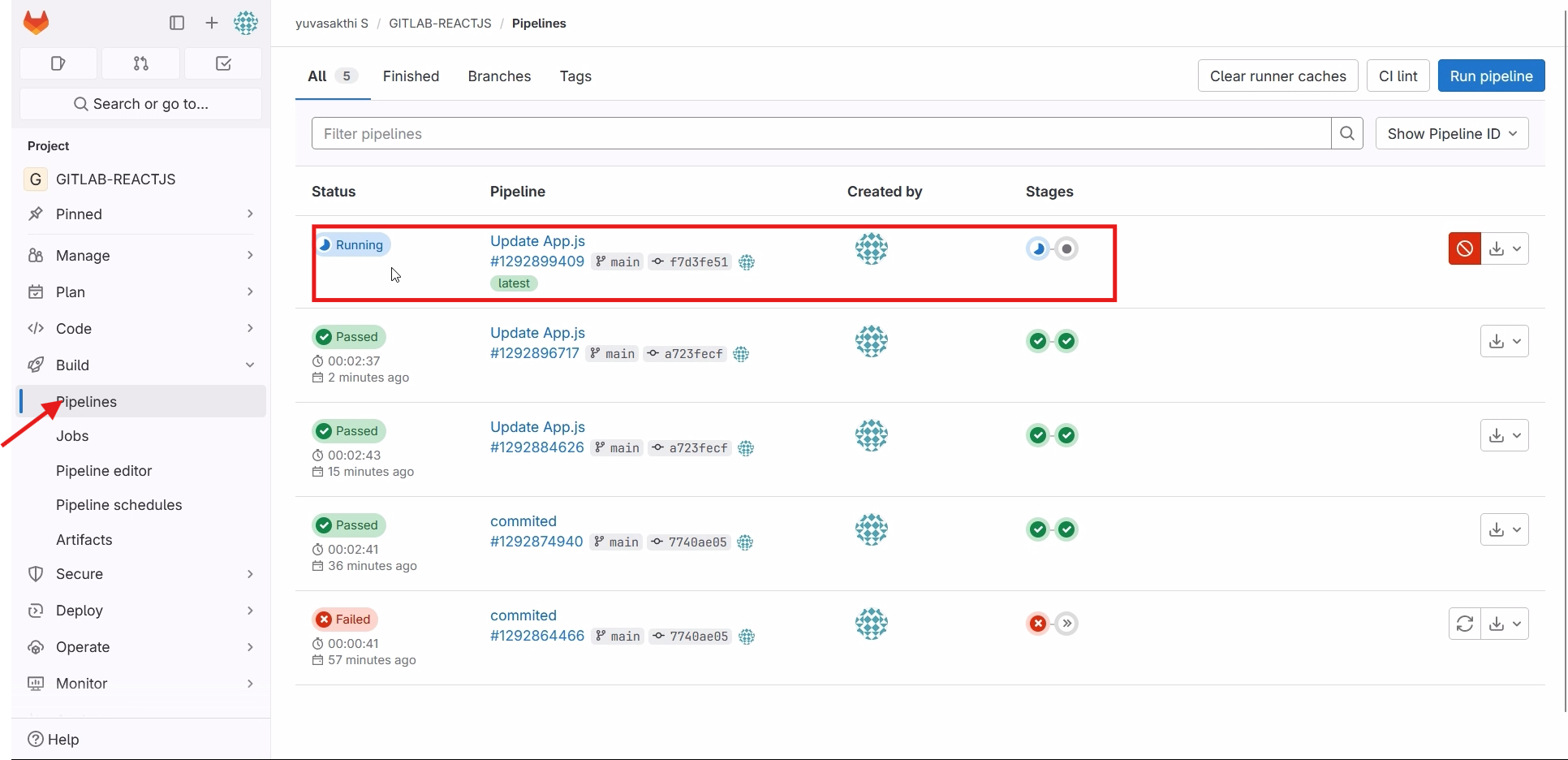Open artifacts download dropdown for pipeline #1292896717
The height and width of the screenshot is (760, 1568).
click(1505, 341)
